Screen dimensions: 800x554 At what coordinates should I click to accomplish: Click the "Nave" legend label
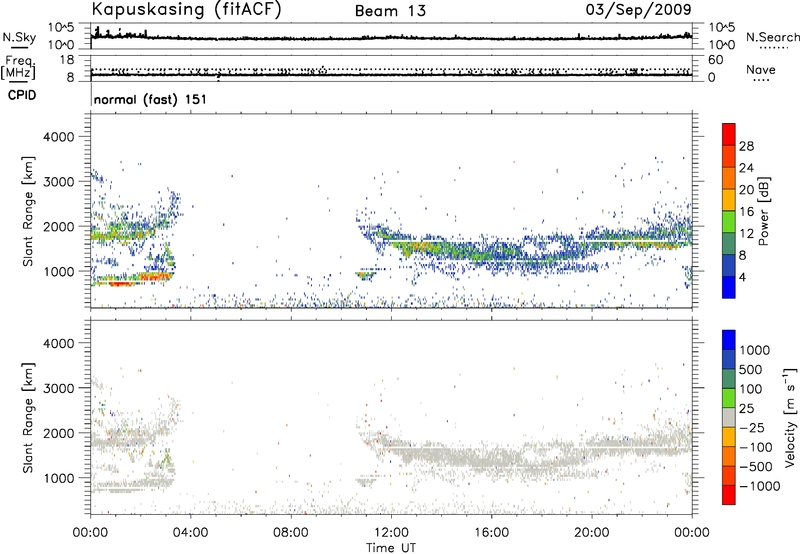coord(761,69)
